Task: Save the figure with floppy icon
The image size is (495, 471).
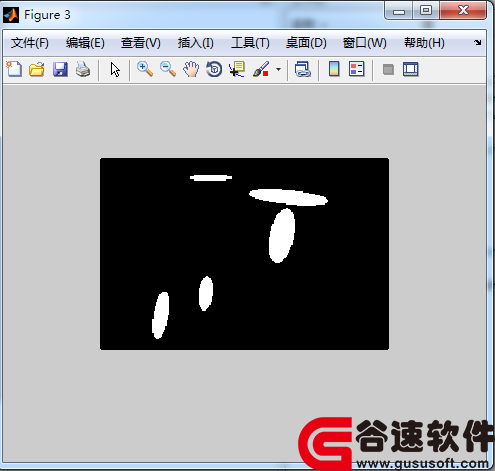Action: click(60, 69)
